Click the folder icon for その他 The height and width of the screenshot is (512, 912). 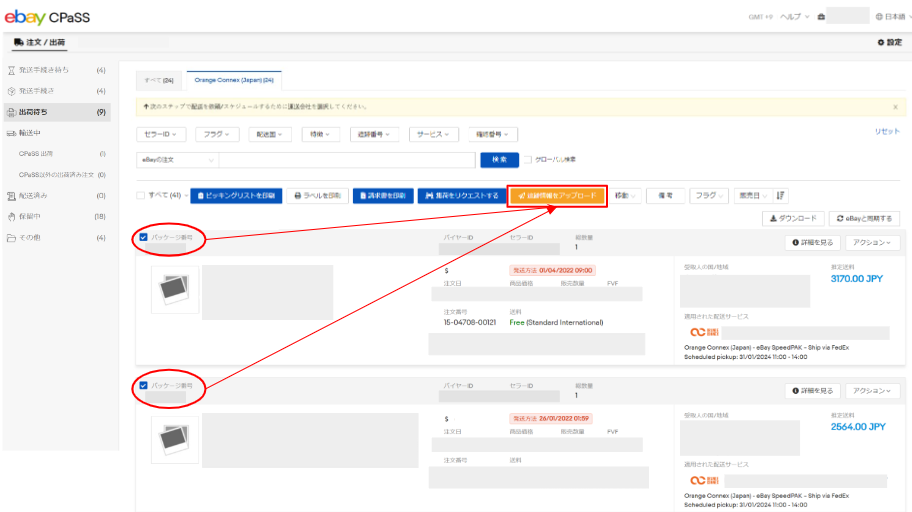pos(11,238)
